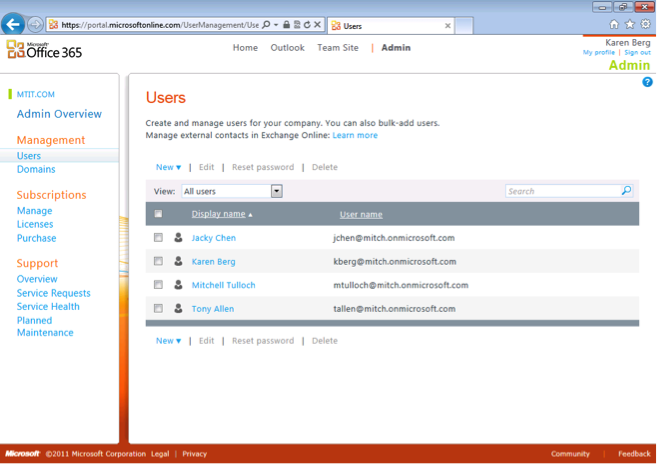Open Team Site in top navigation
657x464 pixels.
tap(338, 48)
